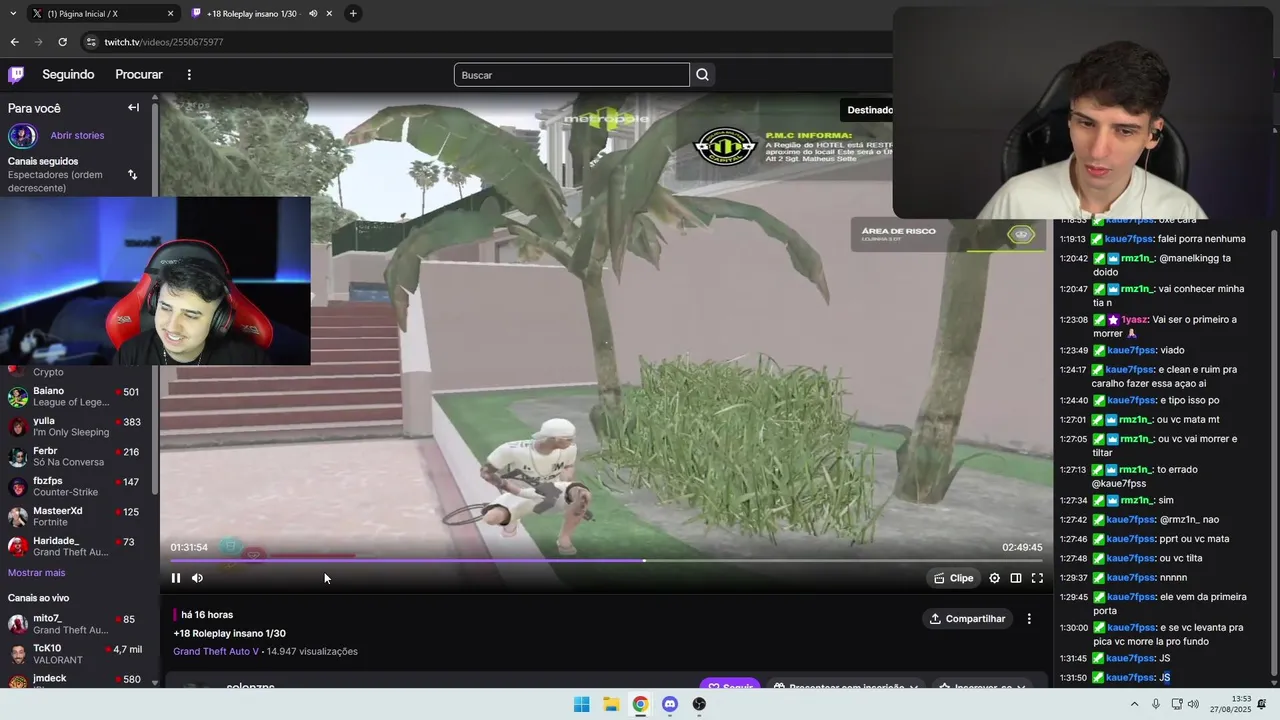Open the three-dot menu beside Procurar
The height and width of the screenshot is (720, 1280).
[189, 75]
